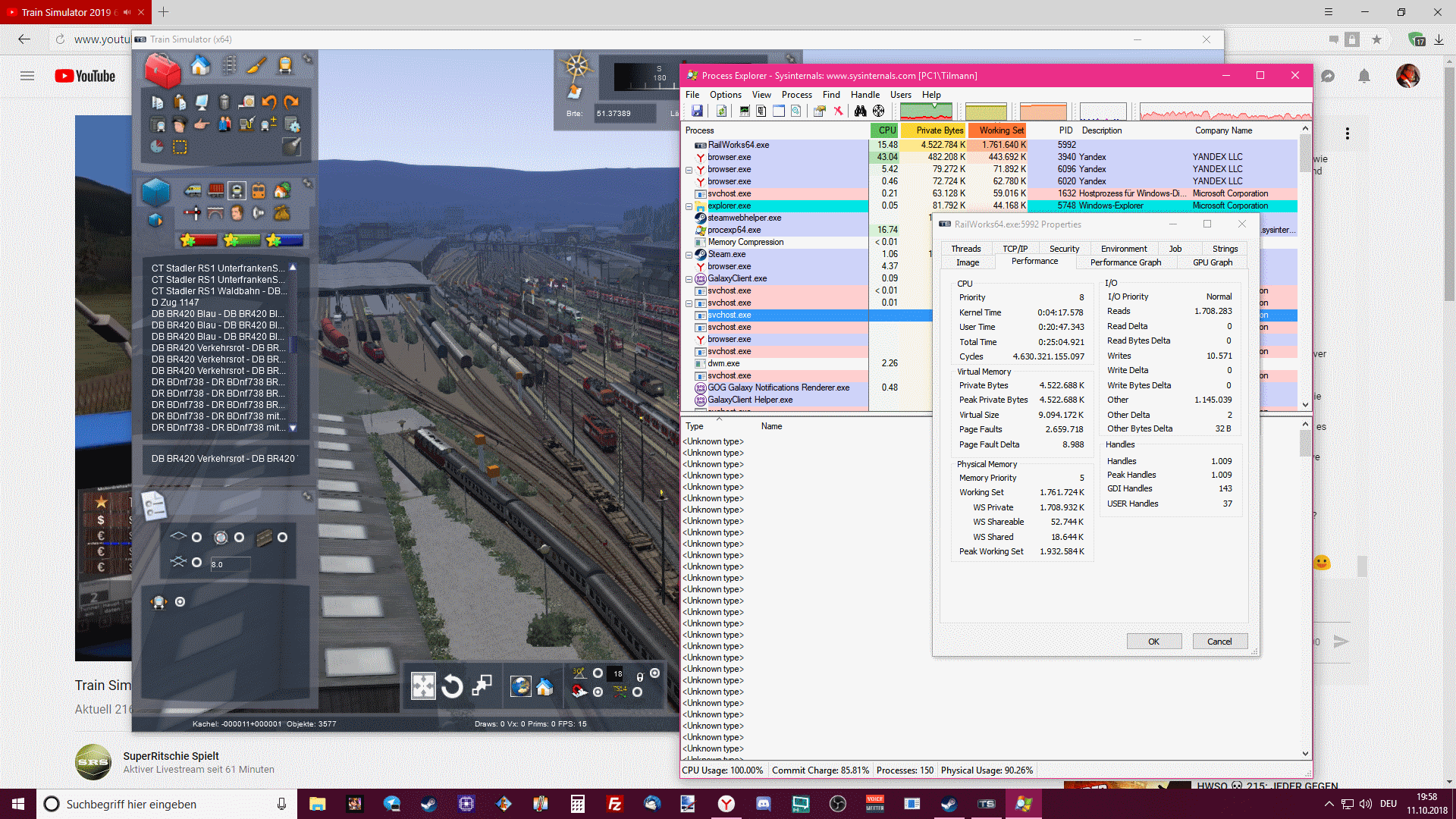The height and width of the screenshot is (819, 1456).
Task: Click the OK button in properties dialog
Action: click(1153, 642)
